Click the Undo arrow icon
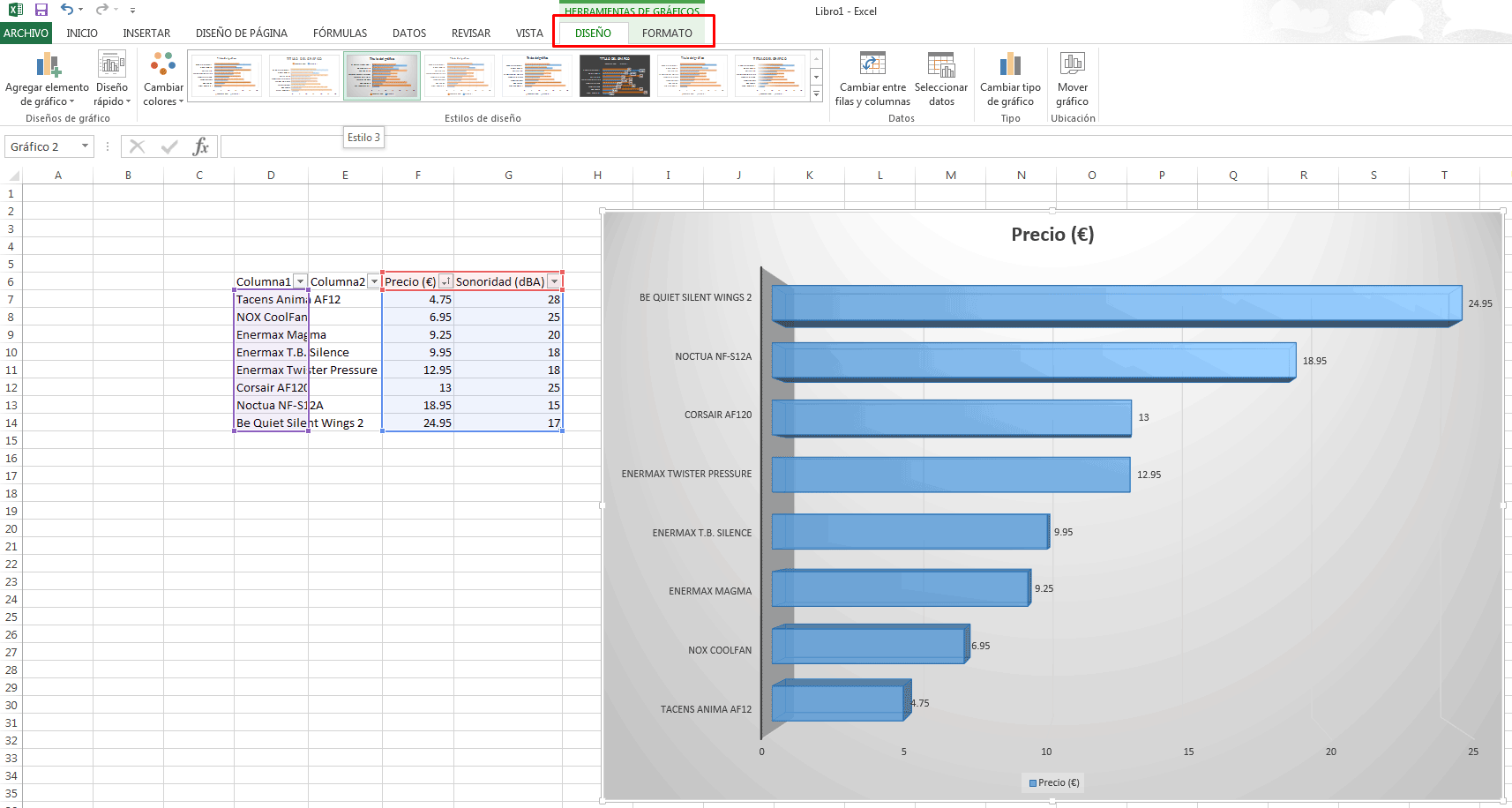Viewport: 1512px width, 808px height. click(67, 10)
